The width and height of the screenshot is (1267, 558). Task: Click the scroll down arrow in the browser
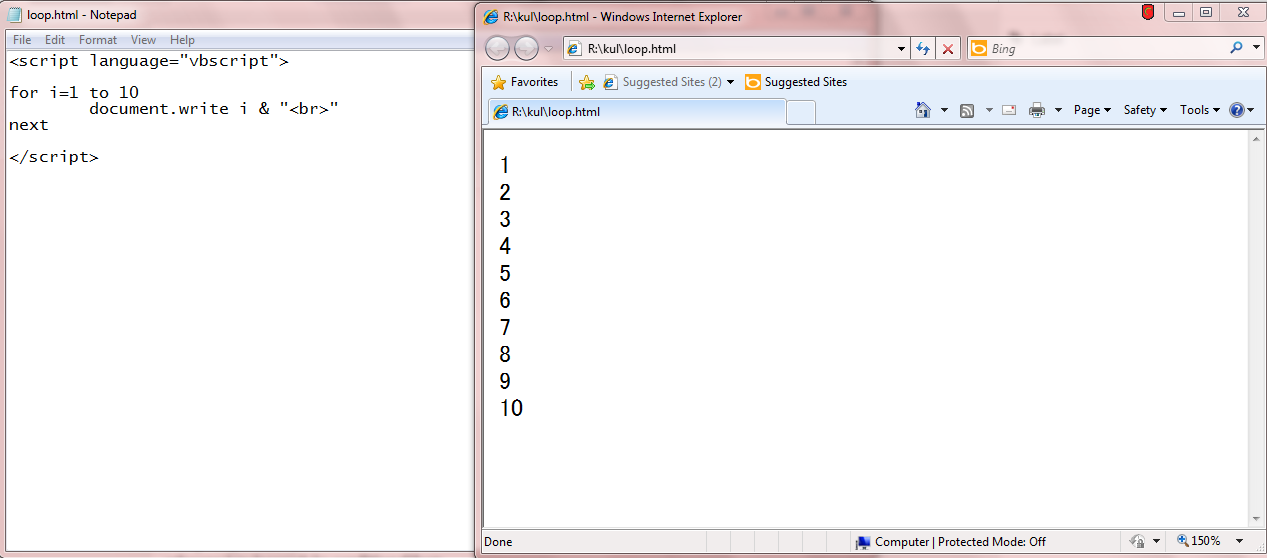[1257, 519]
